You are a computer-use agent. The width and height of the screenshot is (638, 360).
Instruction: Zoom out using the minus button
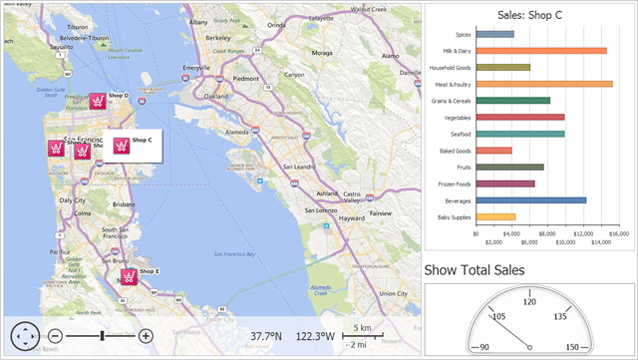coord(55,336)
